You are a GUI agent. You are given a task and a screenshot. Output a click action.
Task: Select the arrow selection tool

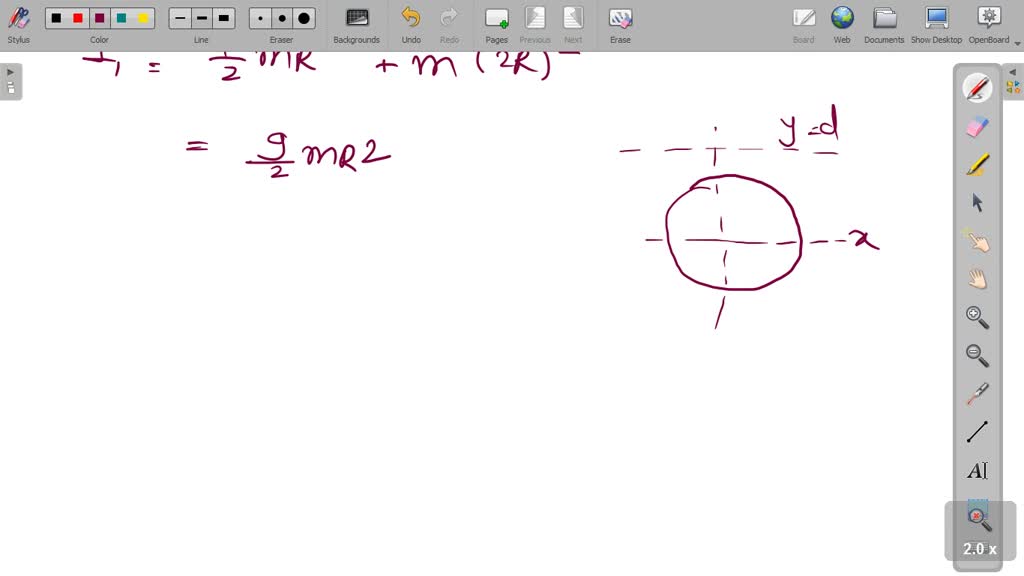tap(977, 202)
